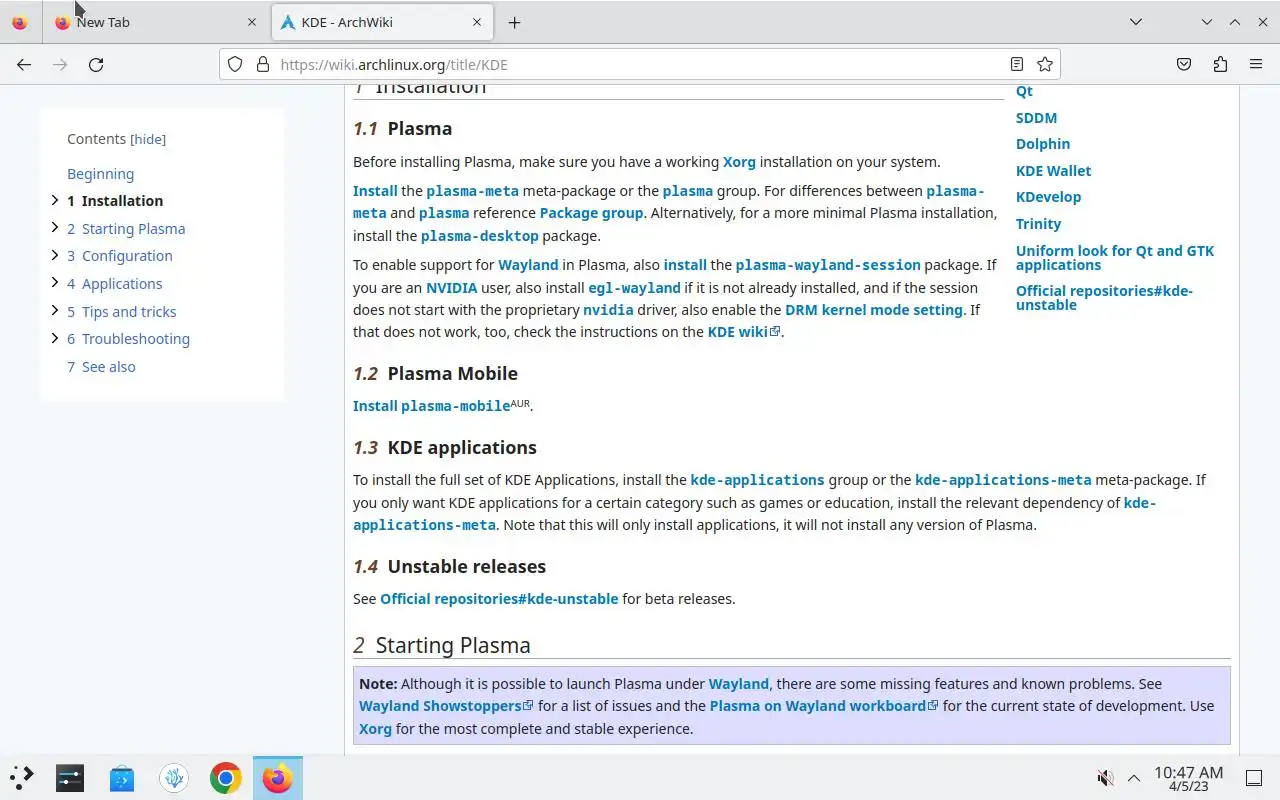
Task: Open the KDE wiki external link
Action: click(x=744, y=332)
